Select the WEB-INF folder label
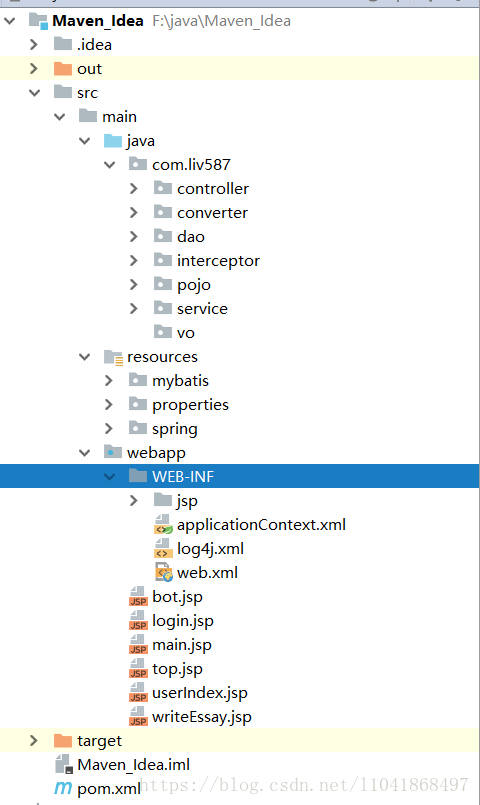This screenshot has width=480, height=805. coord(183,476)
